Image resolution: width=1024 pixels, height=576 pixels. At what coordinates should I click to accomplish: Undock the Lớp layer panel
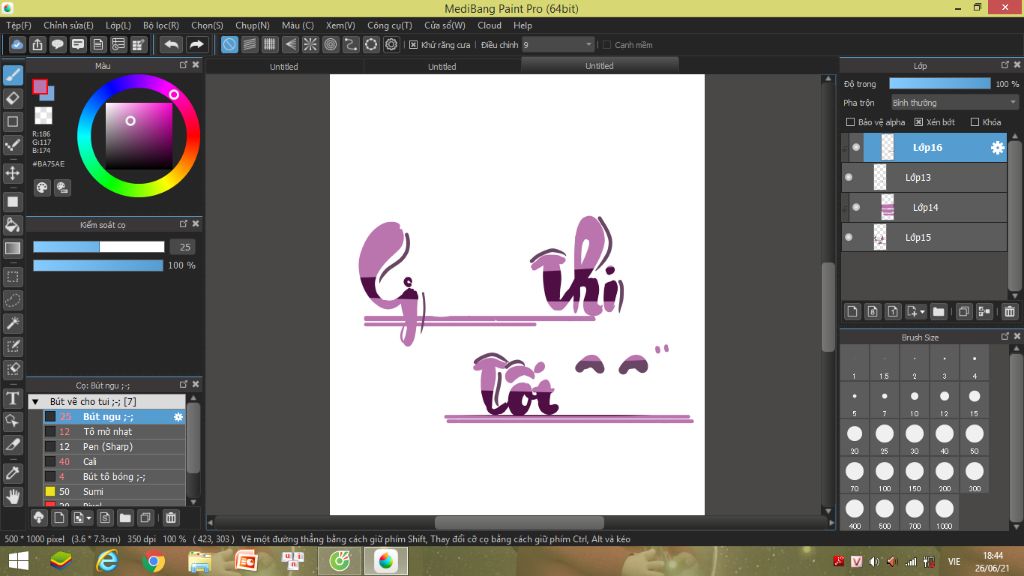1004,65
